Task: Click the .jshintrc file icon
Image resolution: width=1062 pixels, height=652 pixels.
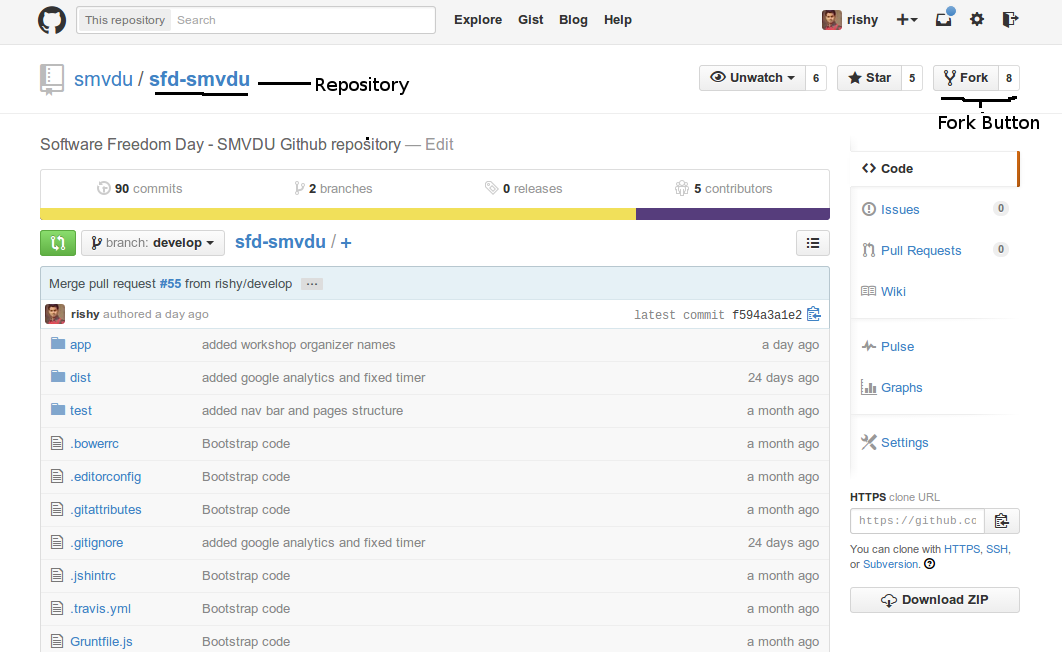Action: (x=57, y=575)
